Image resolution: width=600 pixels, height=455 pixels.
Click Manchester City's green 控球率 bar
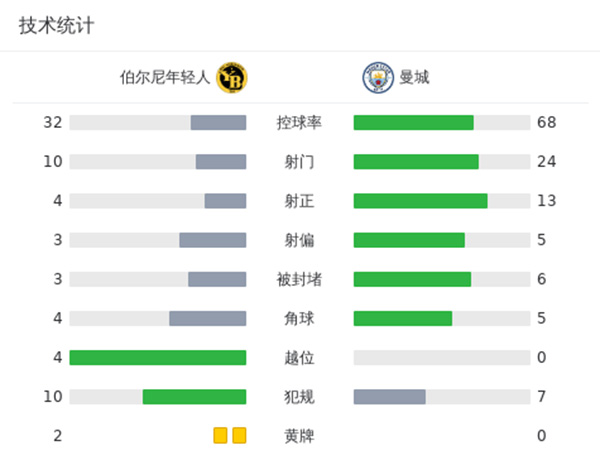[x=413, y=123]
